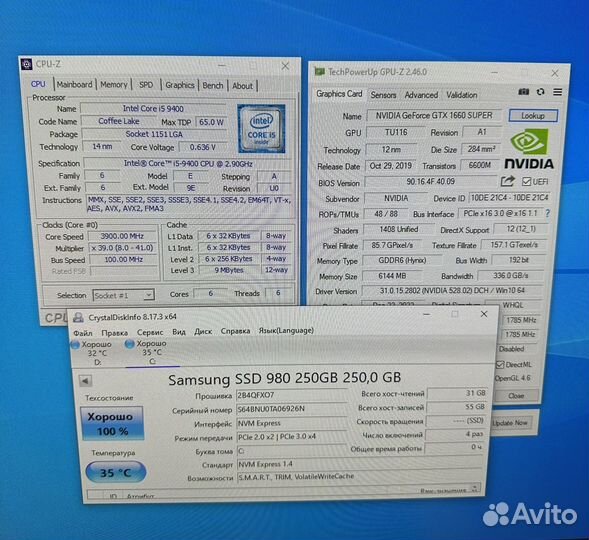Close the GPU-Z window
Screen dimensions: 589x540
[555, 73]
